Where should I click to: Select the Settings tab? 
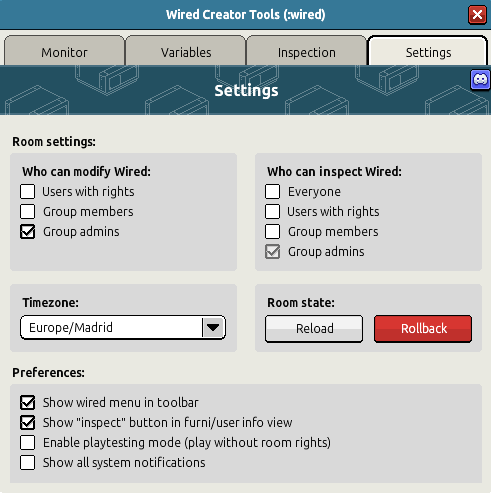(428, 52)
